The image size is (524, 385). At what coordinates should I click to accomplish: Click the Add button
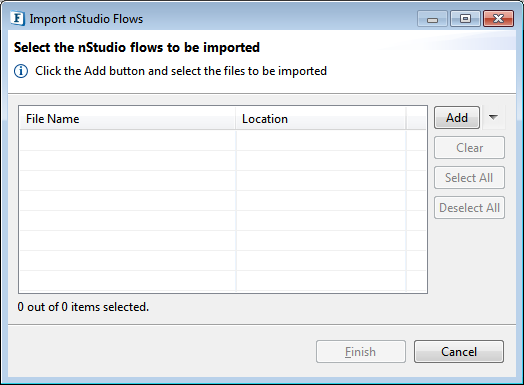[x=457, y=118]
